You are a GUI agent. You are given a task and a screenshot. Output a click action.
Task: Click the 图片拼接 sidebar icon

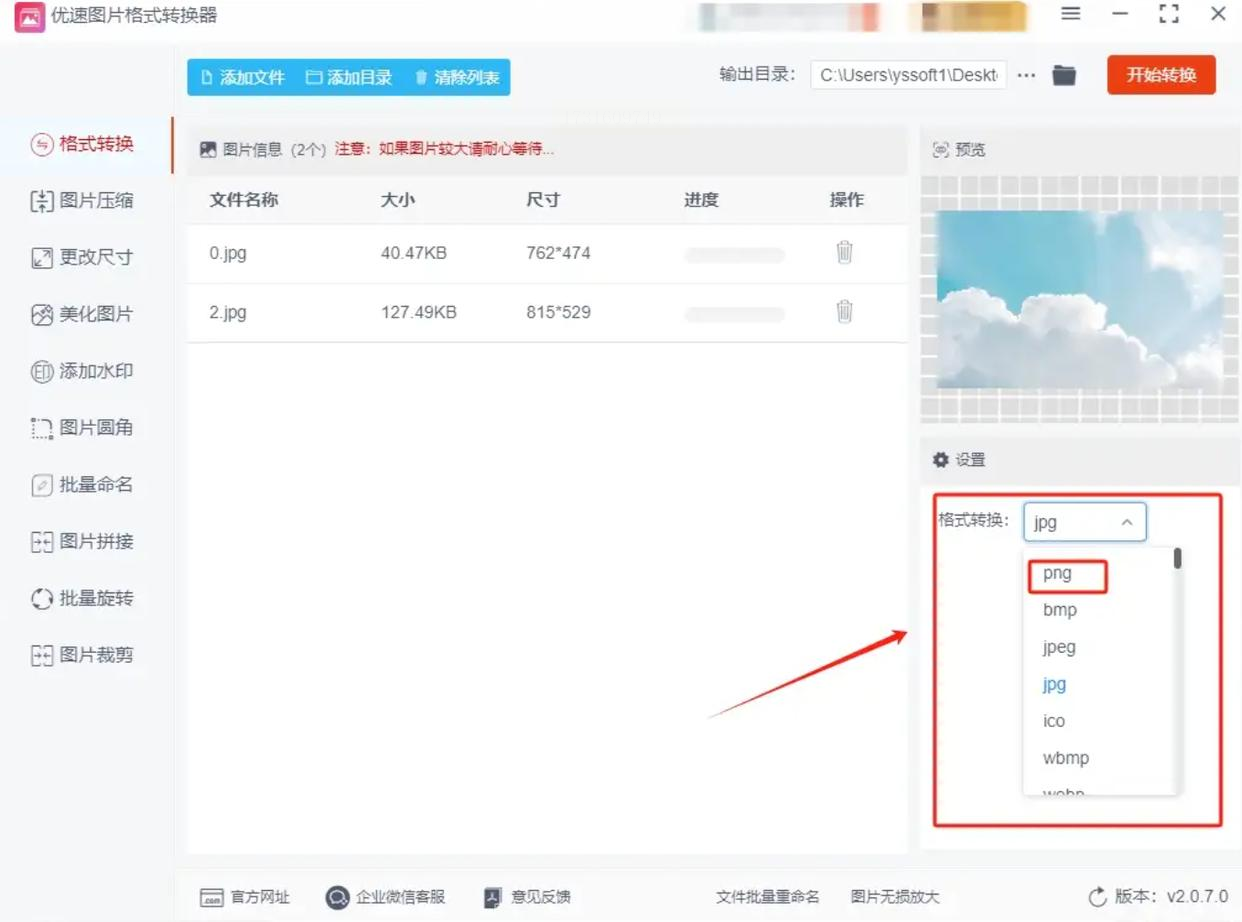tap(42, 543)
